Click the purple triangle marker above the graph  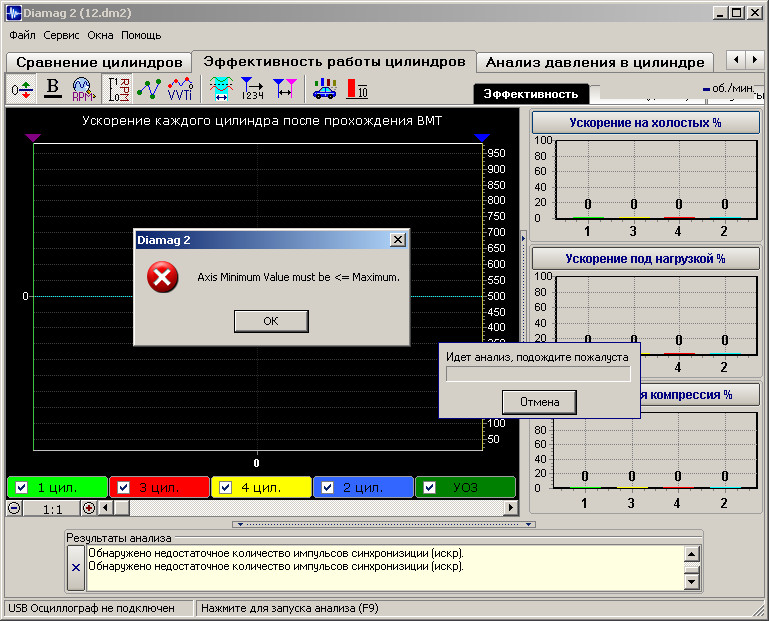pyautogui.click(x=33, y=137)
